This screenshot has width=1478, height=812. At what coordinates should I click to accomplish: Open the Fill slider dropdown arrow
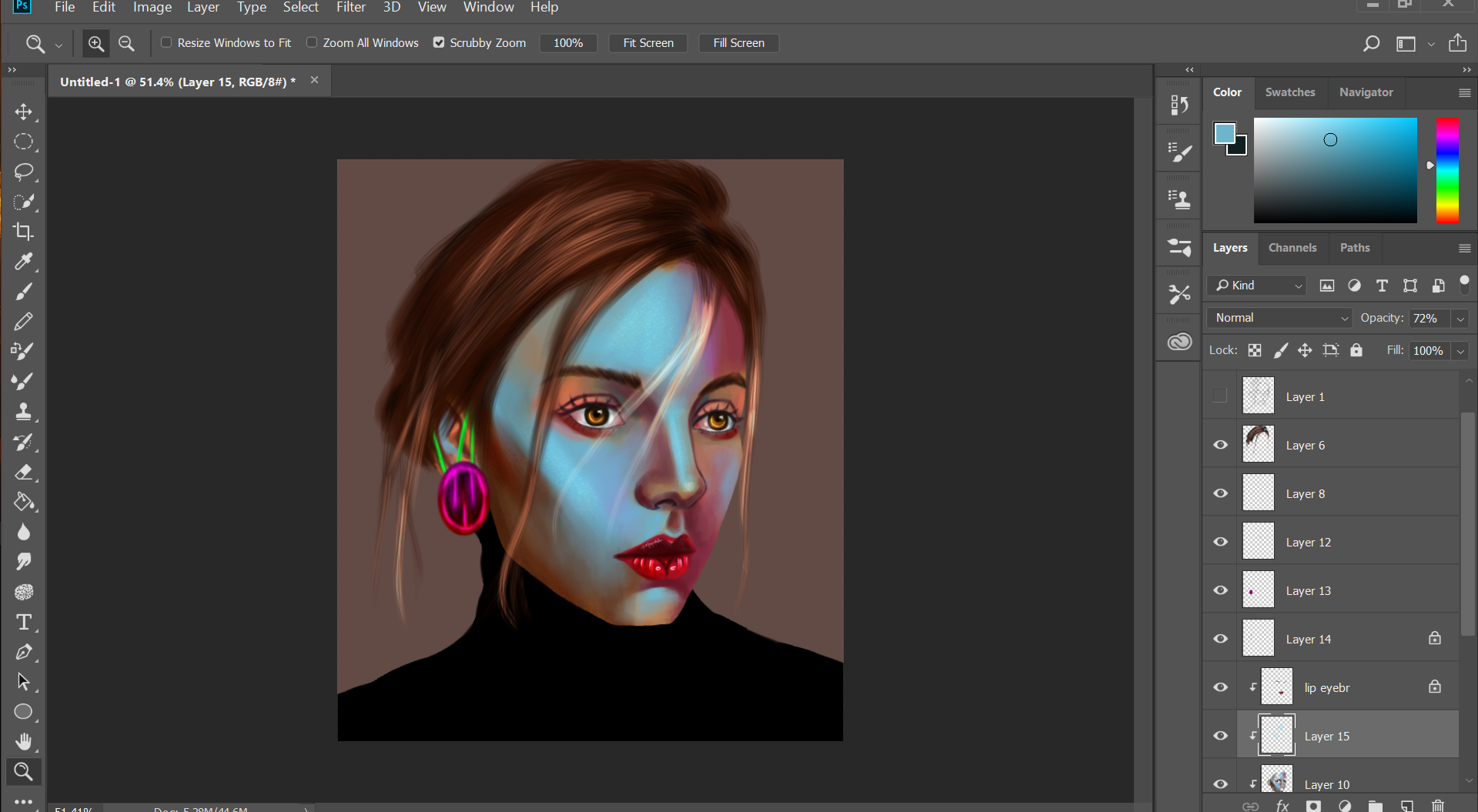point(1460,351)
